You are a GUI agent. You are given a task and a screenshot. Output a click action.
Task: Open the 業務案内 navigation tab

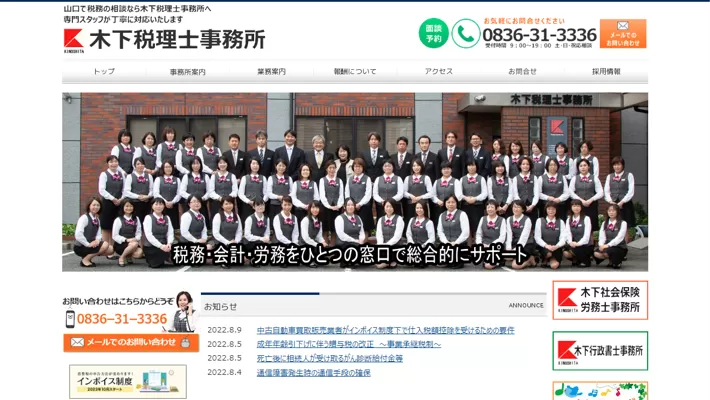271,72
